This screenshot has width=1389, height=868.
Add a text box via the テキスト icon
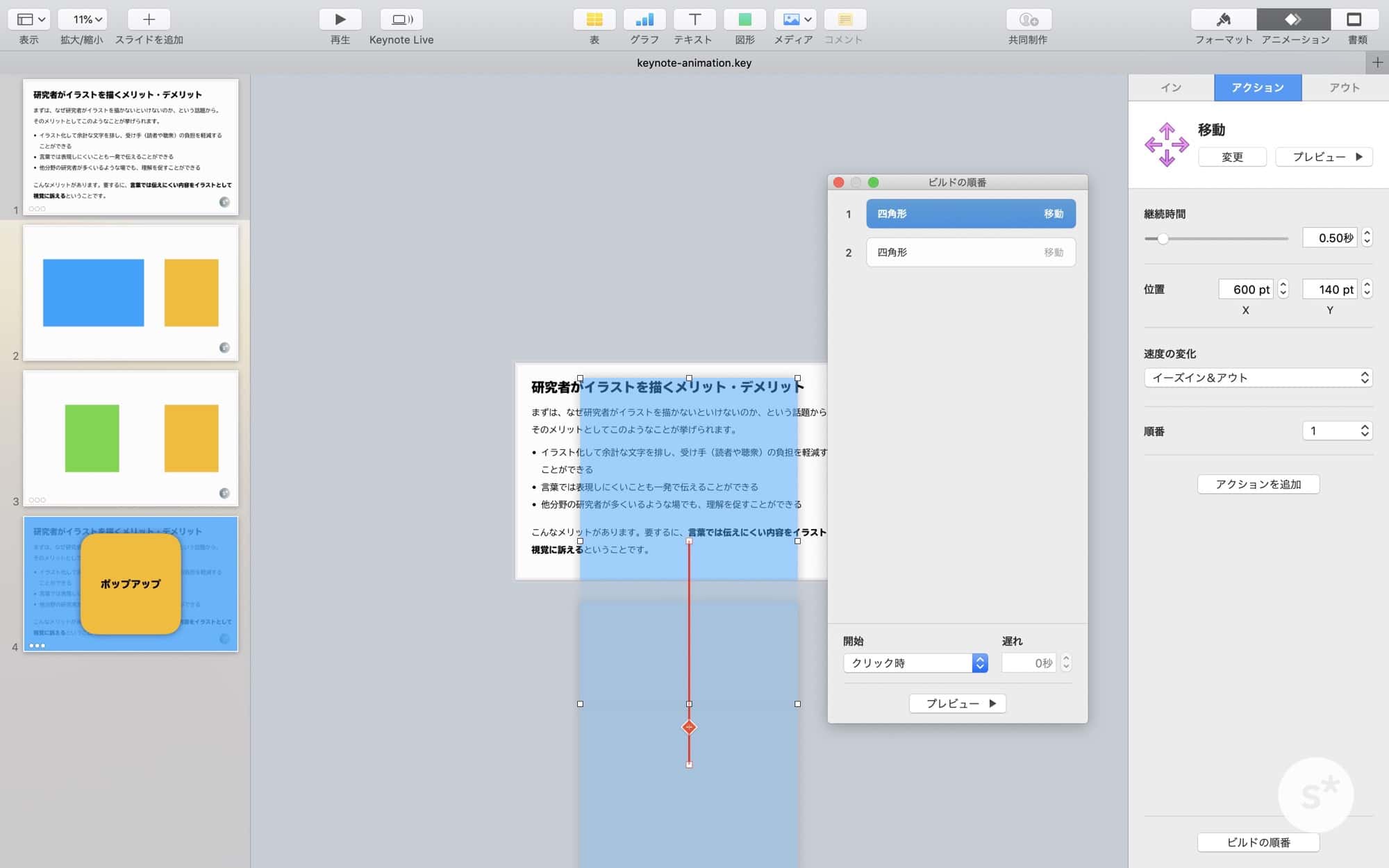point(694,19)
